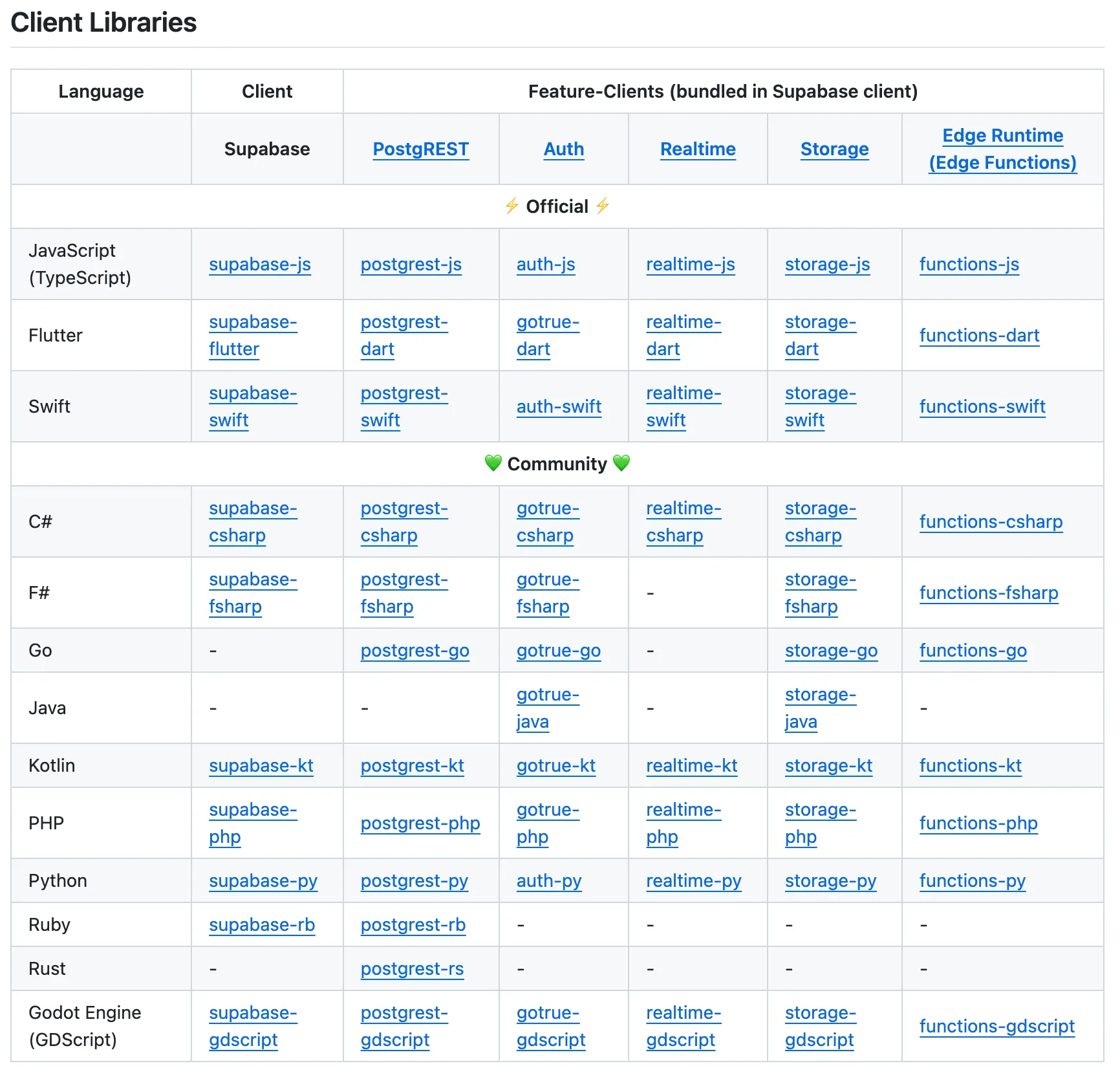Open the supabase-js client link
This screenshot has width=1120, height=1079.
click(259, 264)
